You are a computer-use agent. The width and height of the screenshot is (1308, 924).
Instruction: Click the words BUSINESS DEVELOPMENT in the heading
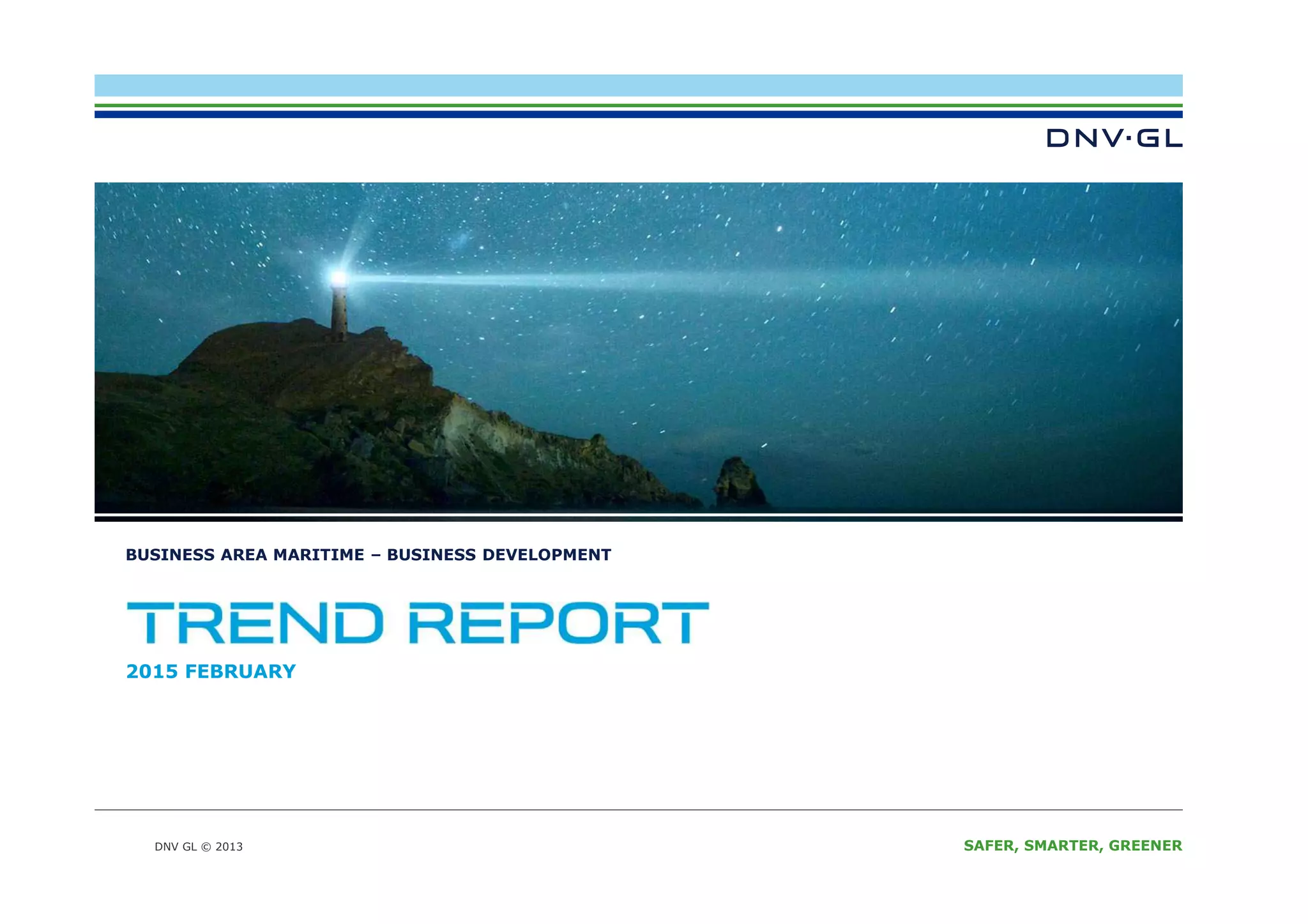point(499,555)
